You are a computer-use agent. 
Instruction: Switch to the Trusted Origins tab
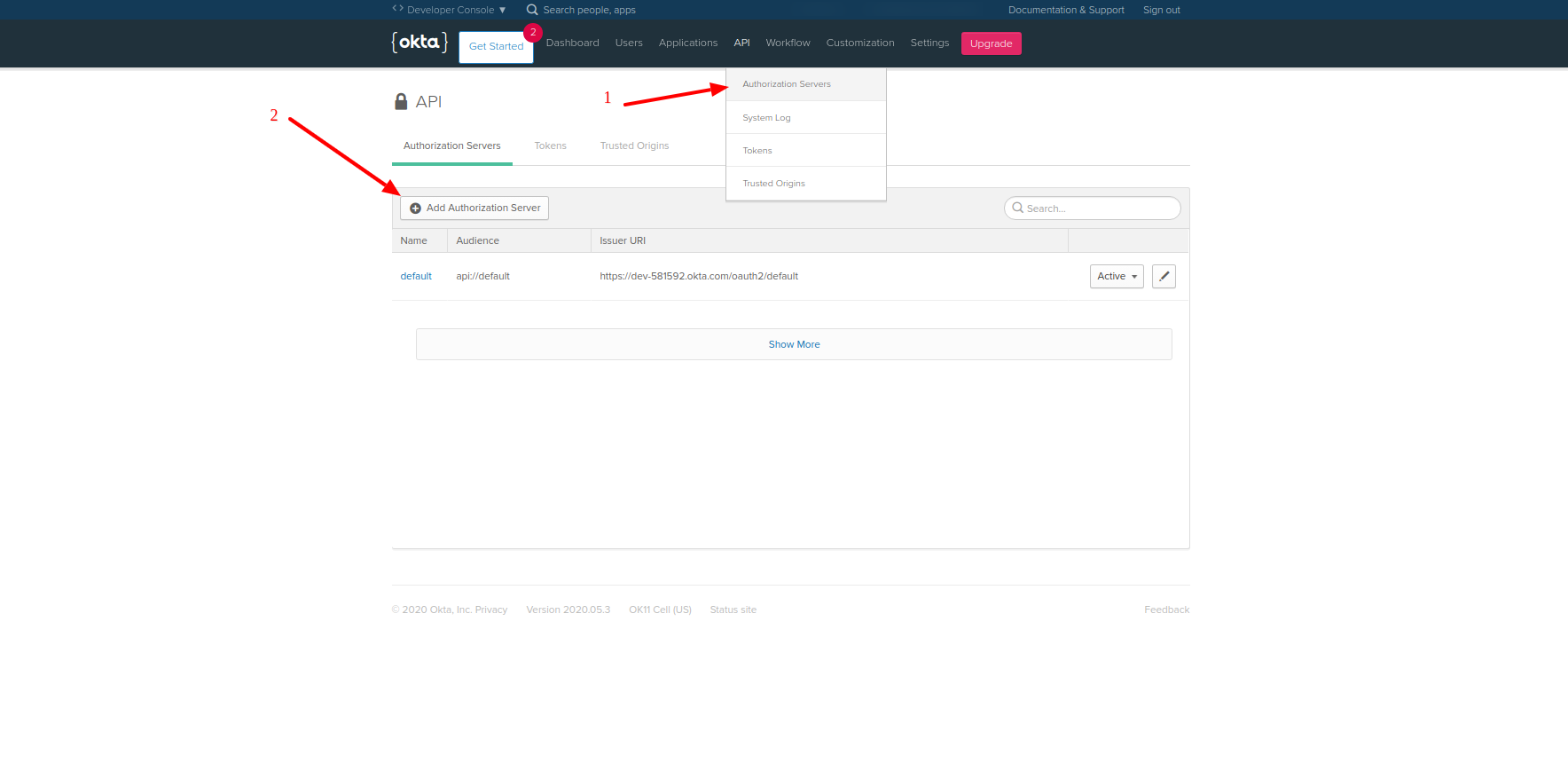coord(634,146)
